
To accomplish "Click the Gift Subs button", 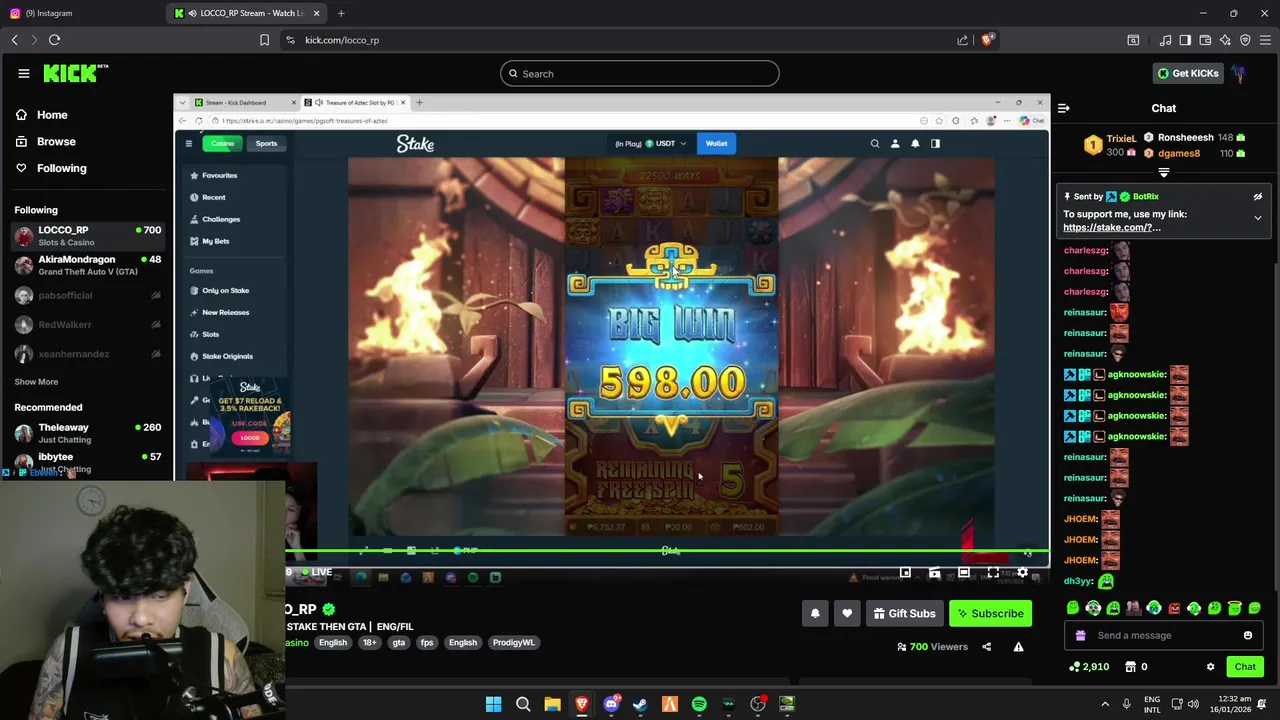I will point(904,614).
